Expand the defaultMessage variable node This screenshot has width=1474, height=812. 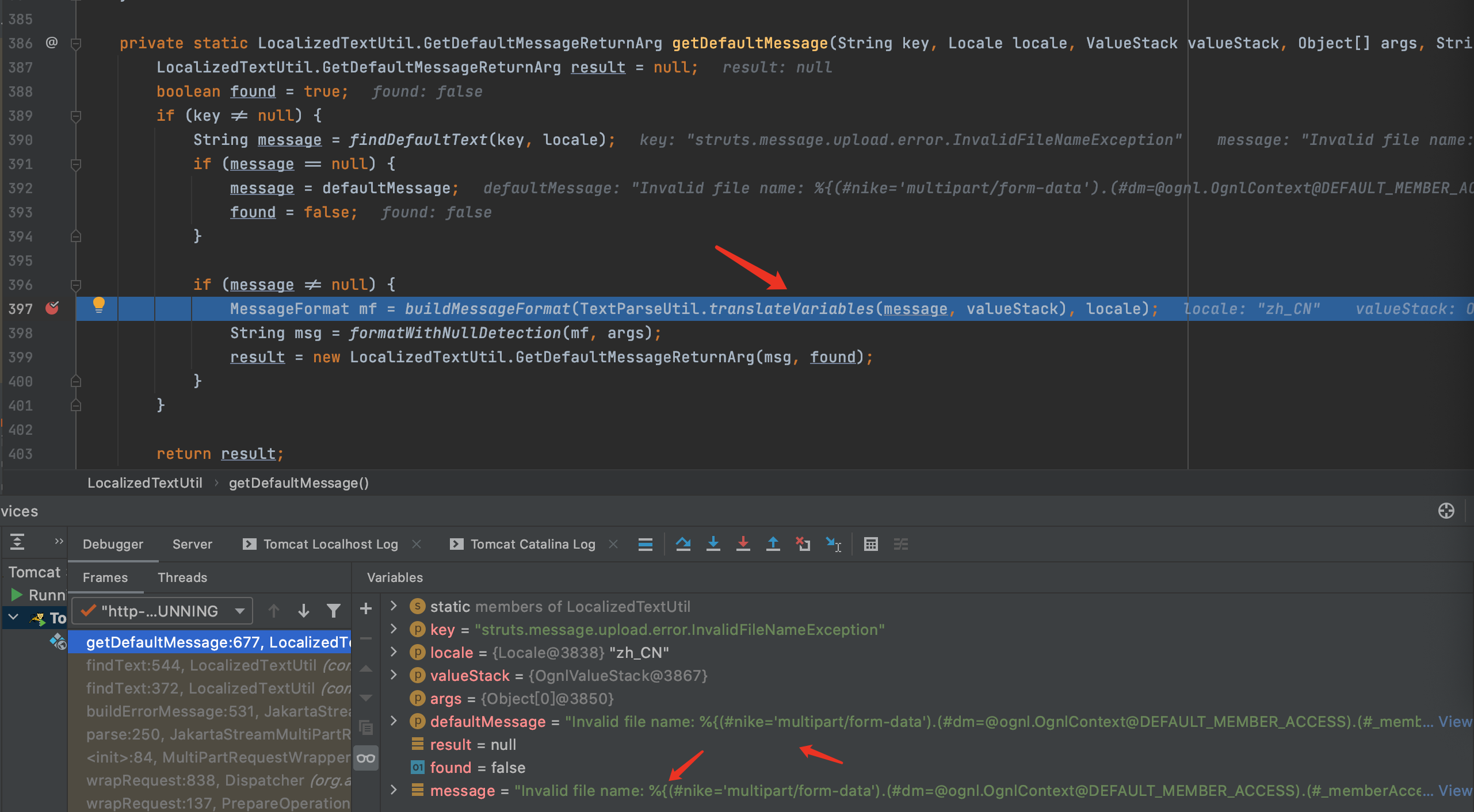click(394, 721)
